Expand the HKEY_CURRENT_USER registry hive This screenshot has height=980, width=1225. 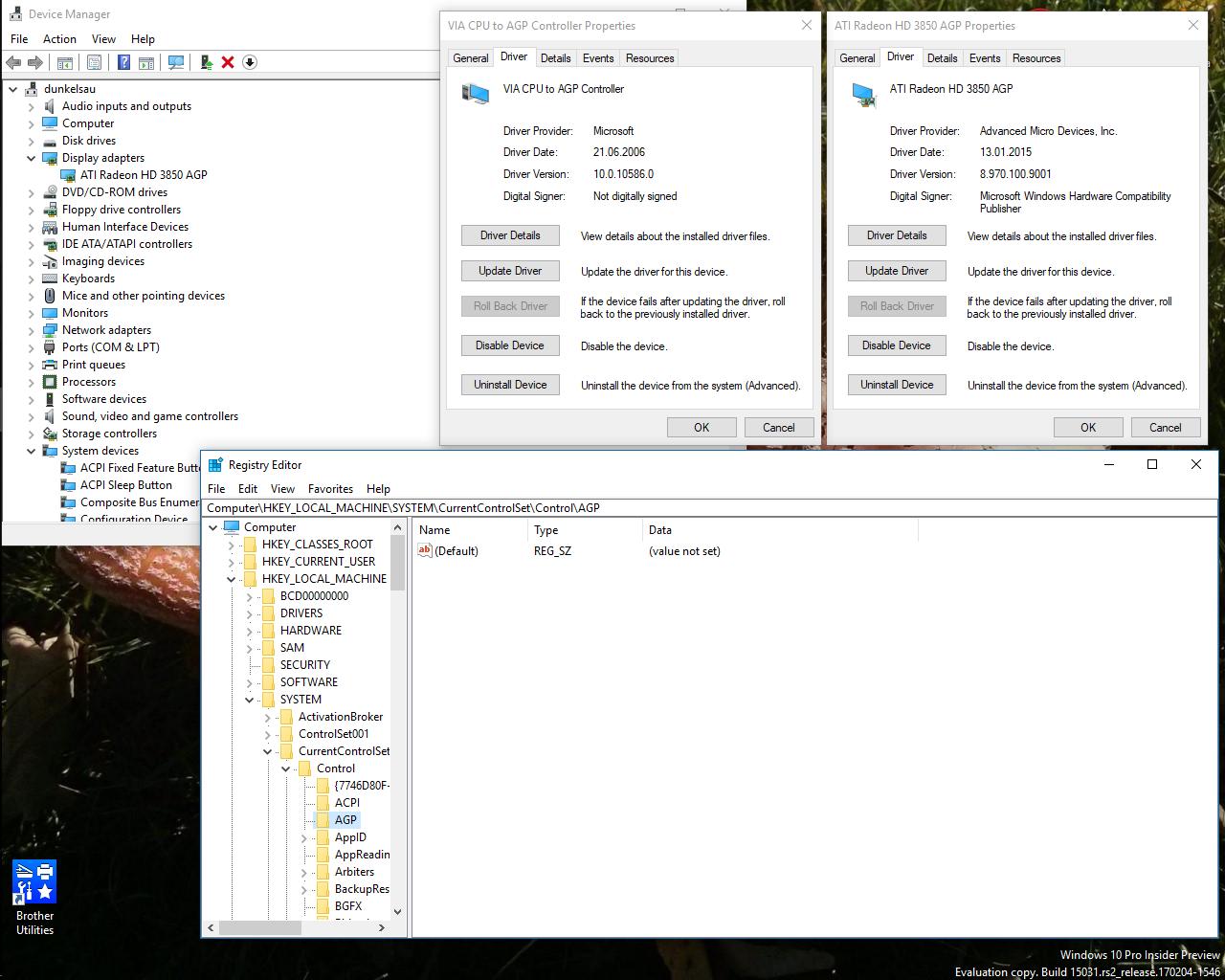(231, 562)
